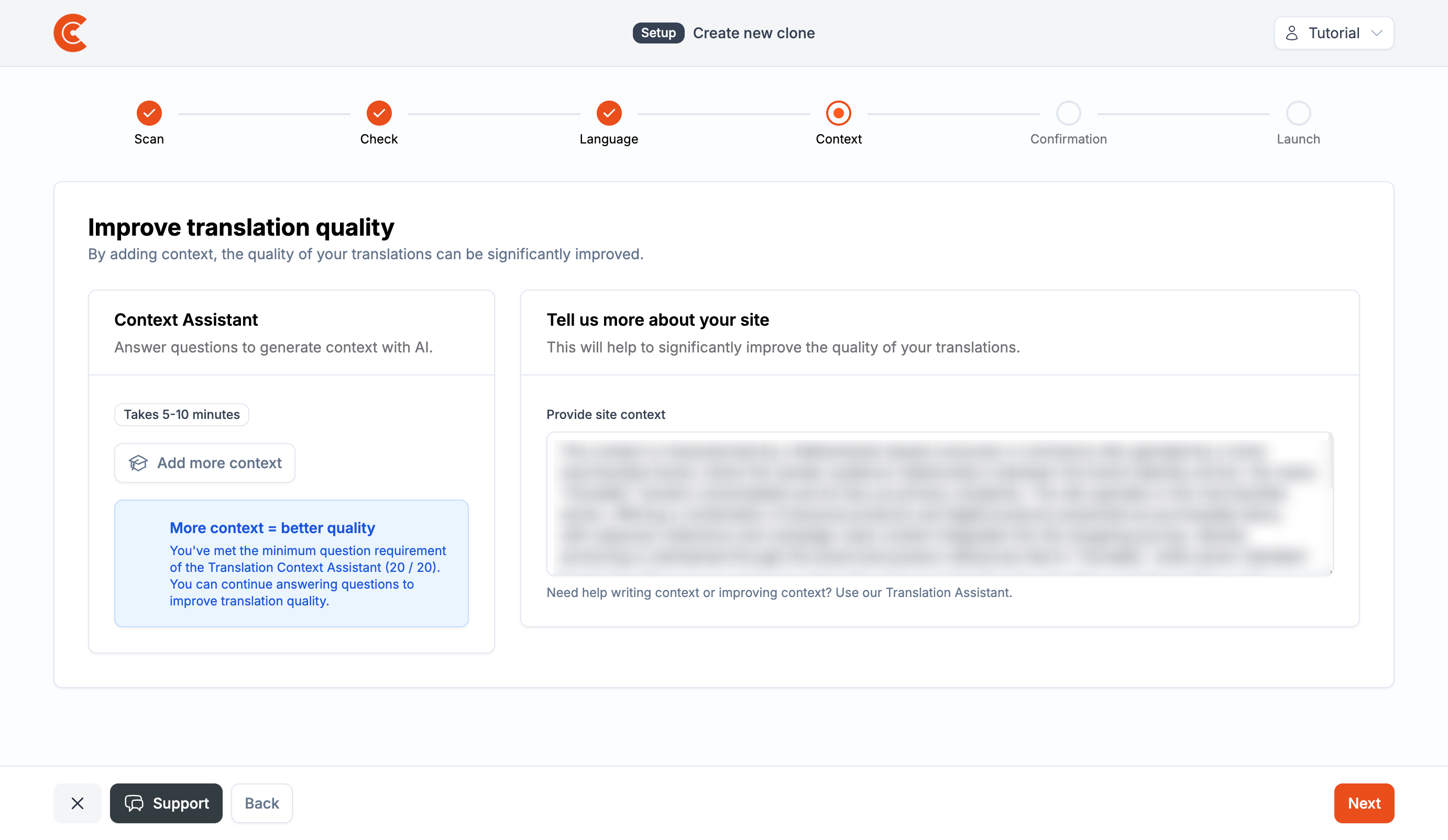Click into the site context text area
The height and width of the screenshot is (840, 1448).
(x=939, y=503)
